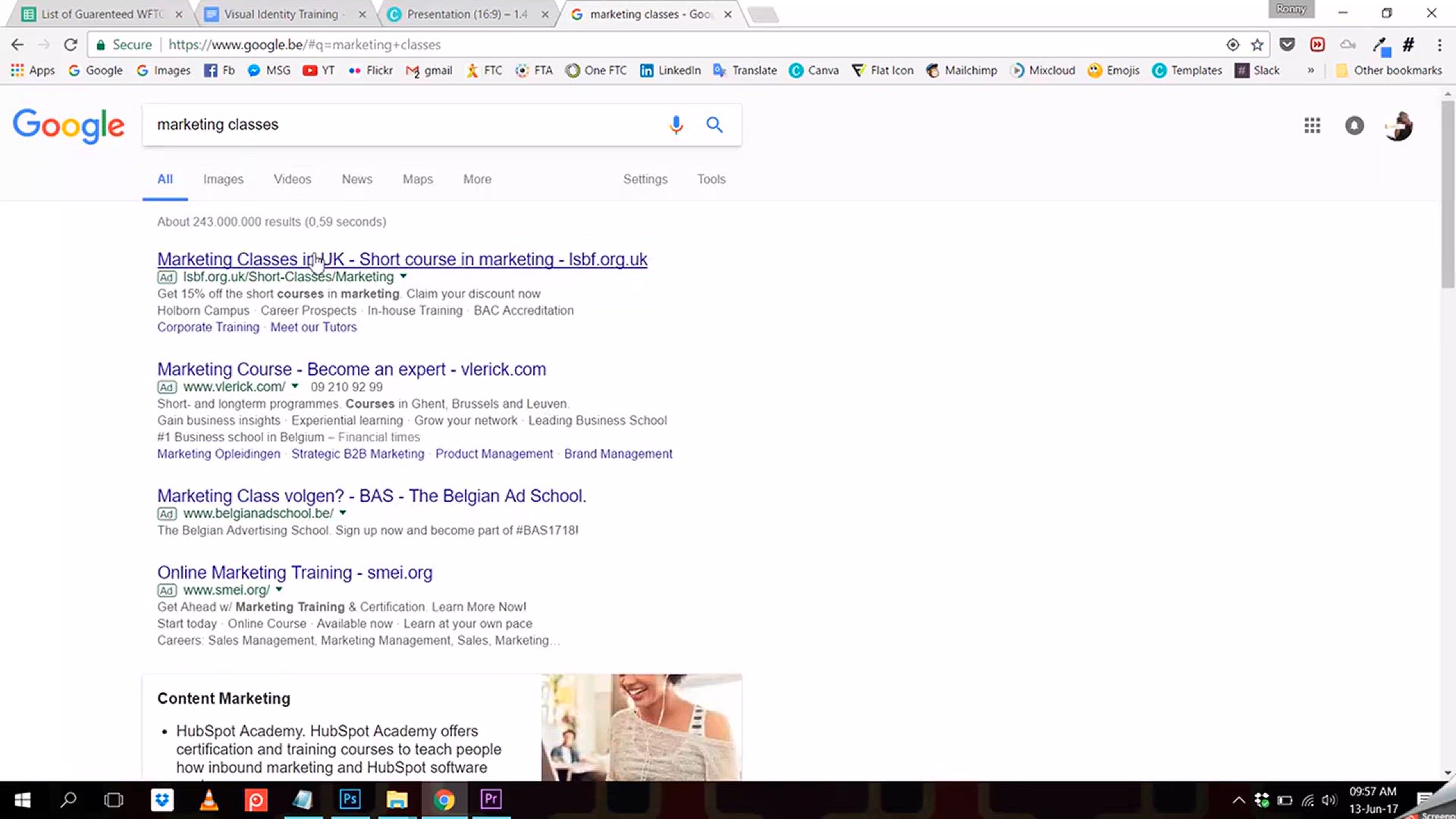Expand www.smei.org ad dropdown arrow
This screenshot has width=1456, height=819.
pos(279,590)
